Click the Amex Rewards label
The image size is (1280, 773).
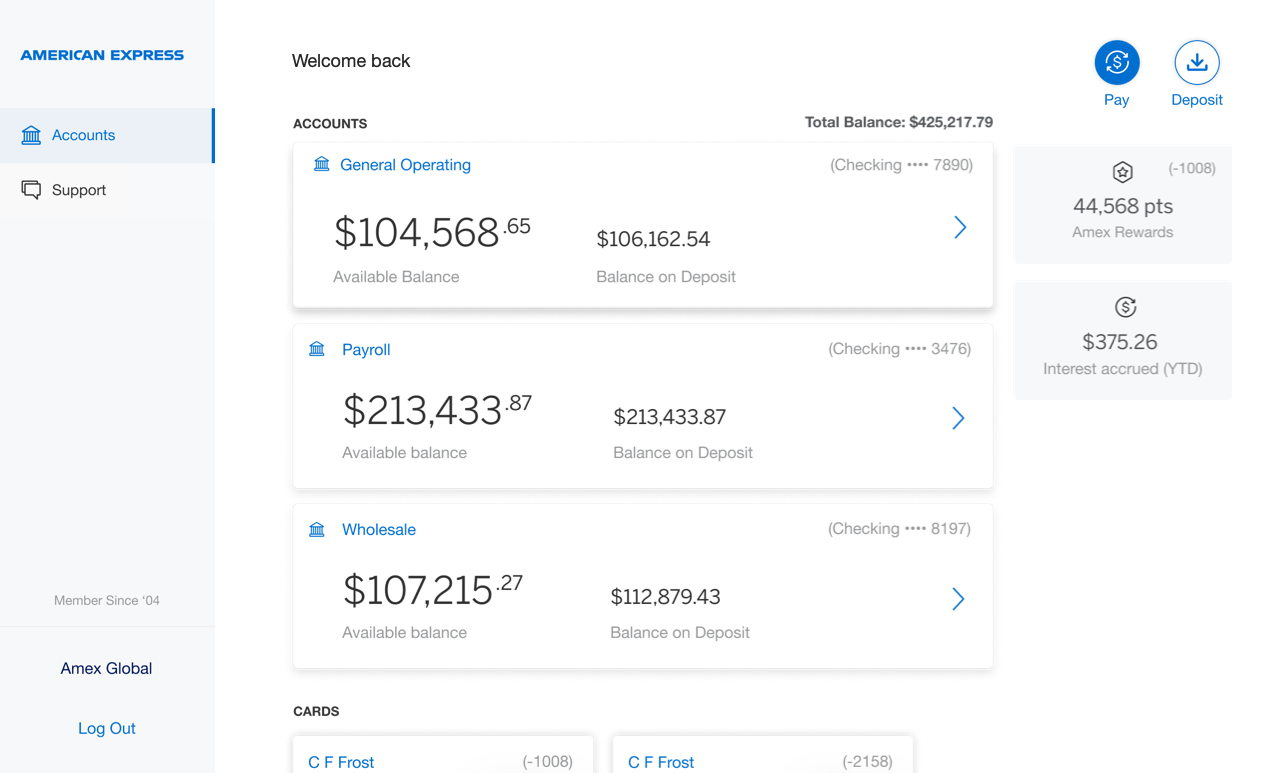coord(1123,232)
